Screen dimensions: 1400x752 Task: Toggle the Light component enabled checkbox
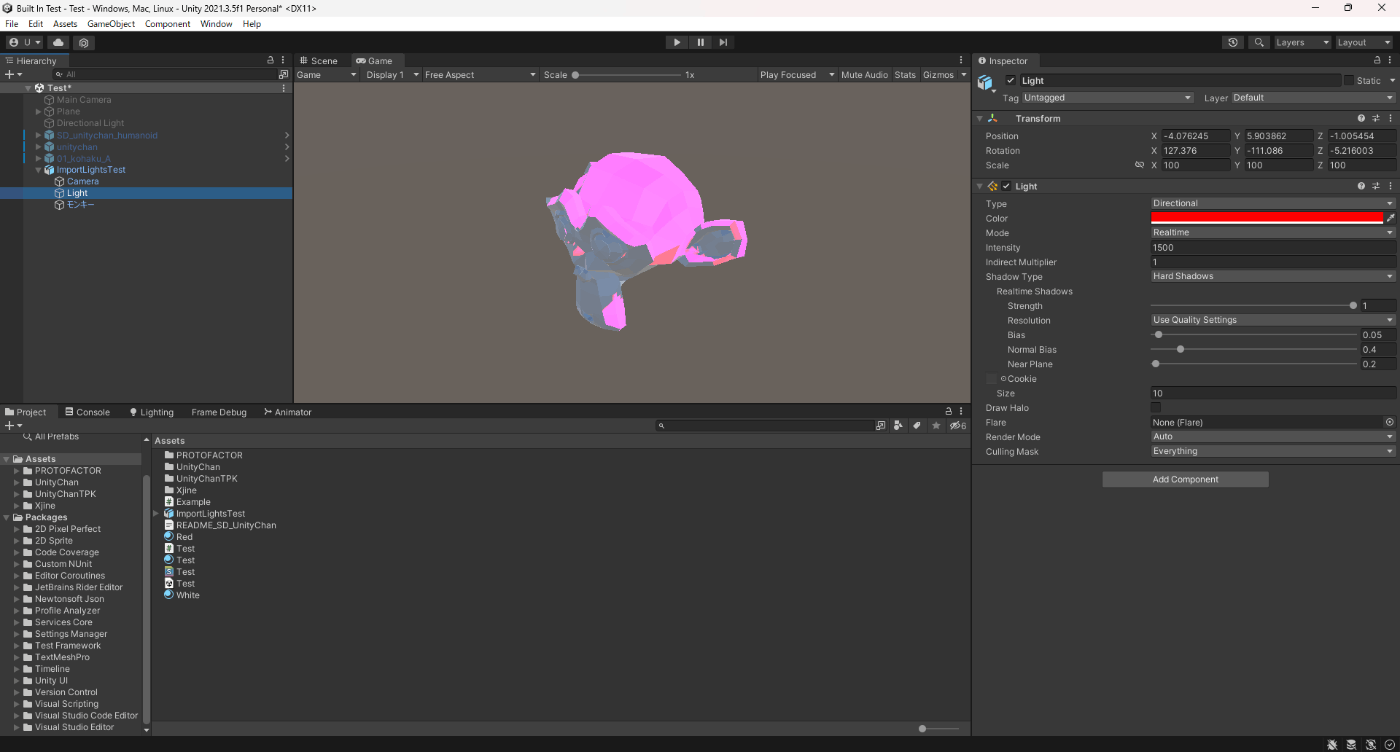click(x=1006, y=186)
